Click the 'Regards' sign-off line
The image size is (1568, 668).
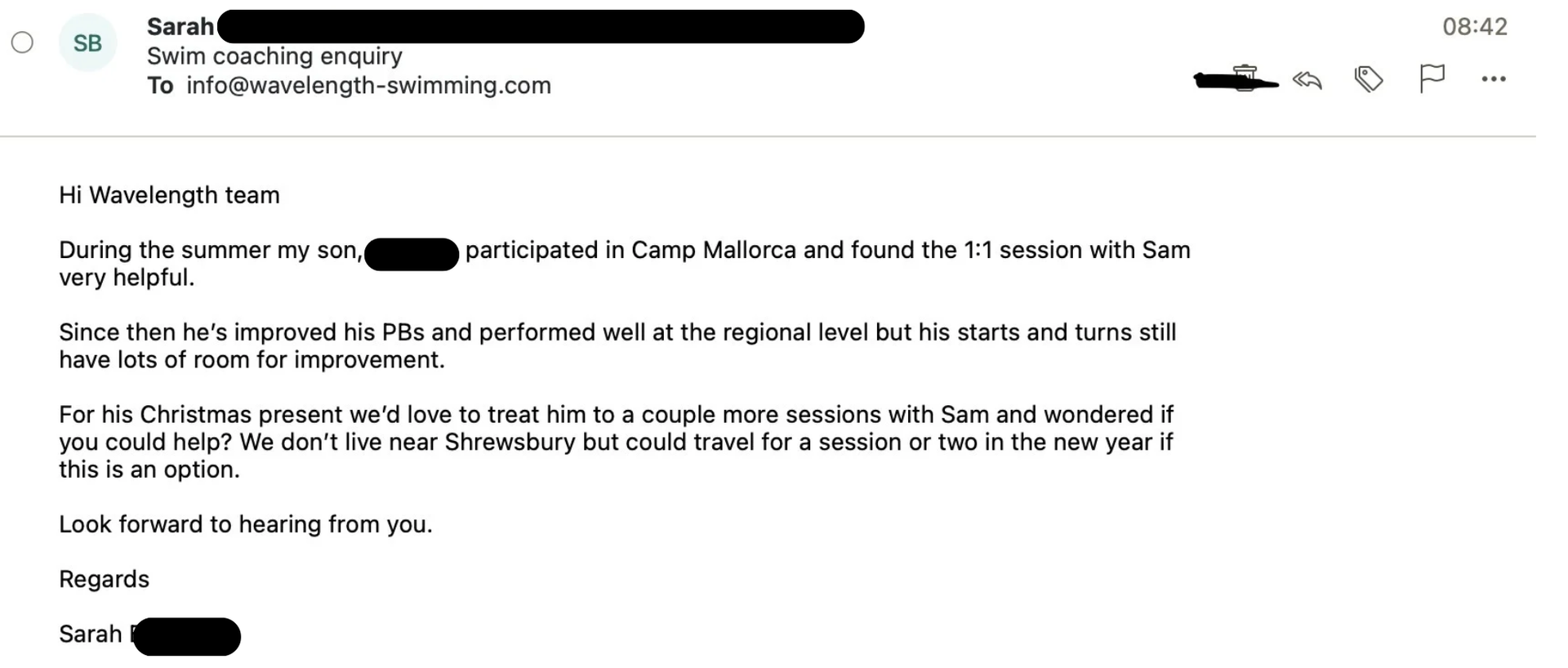[x=104, y=579]
